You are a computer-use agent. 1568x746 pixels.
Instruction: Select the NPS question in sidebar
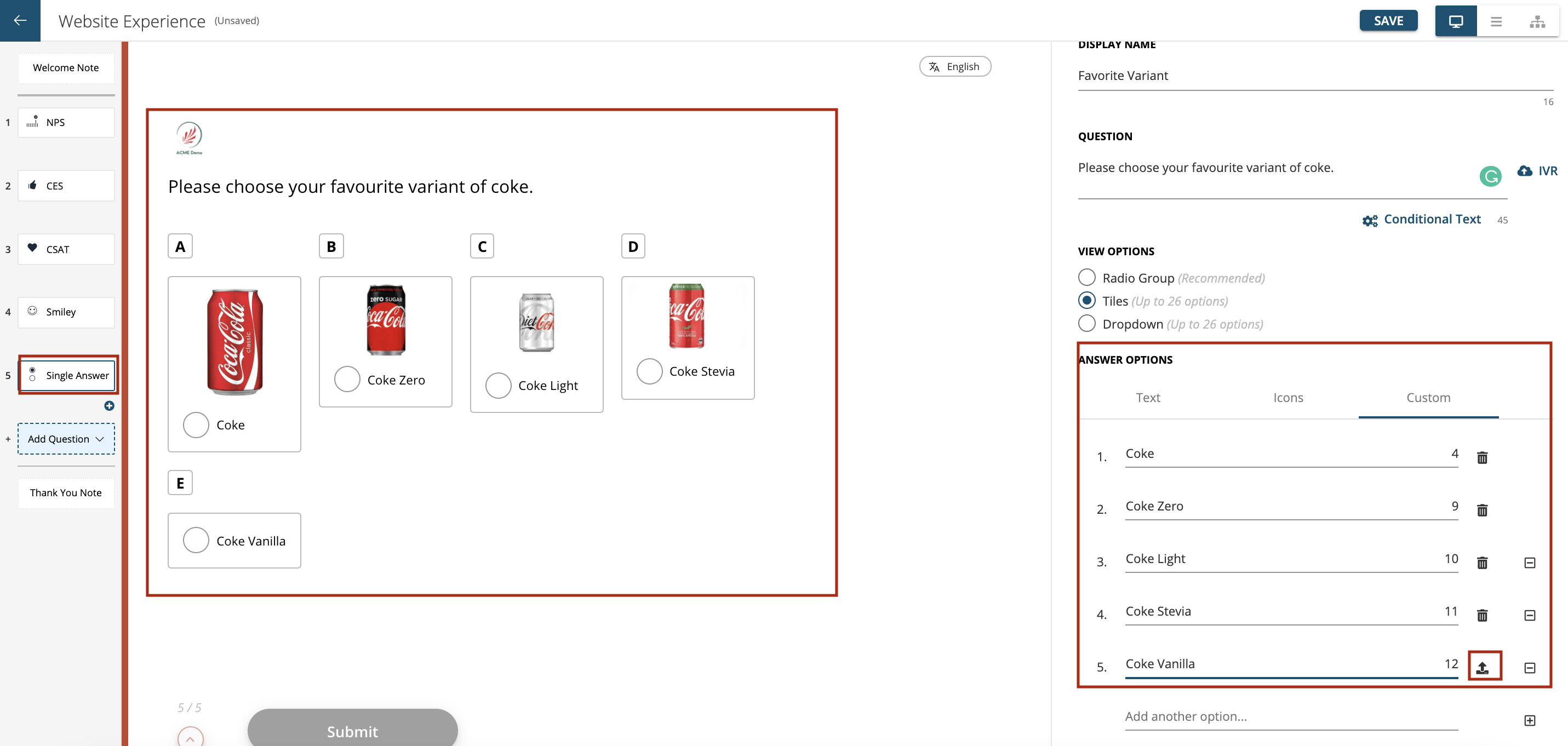coord(66,122)
